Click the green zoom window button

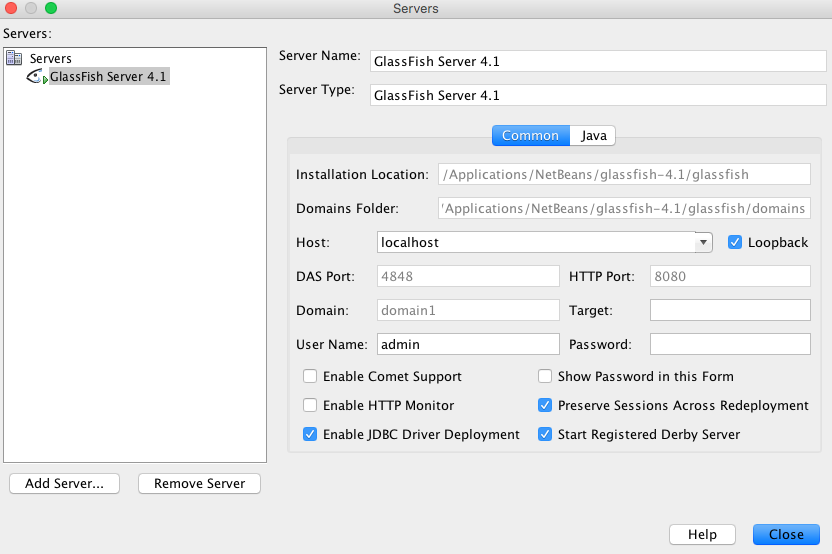51,8
